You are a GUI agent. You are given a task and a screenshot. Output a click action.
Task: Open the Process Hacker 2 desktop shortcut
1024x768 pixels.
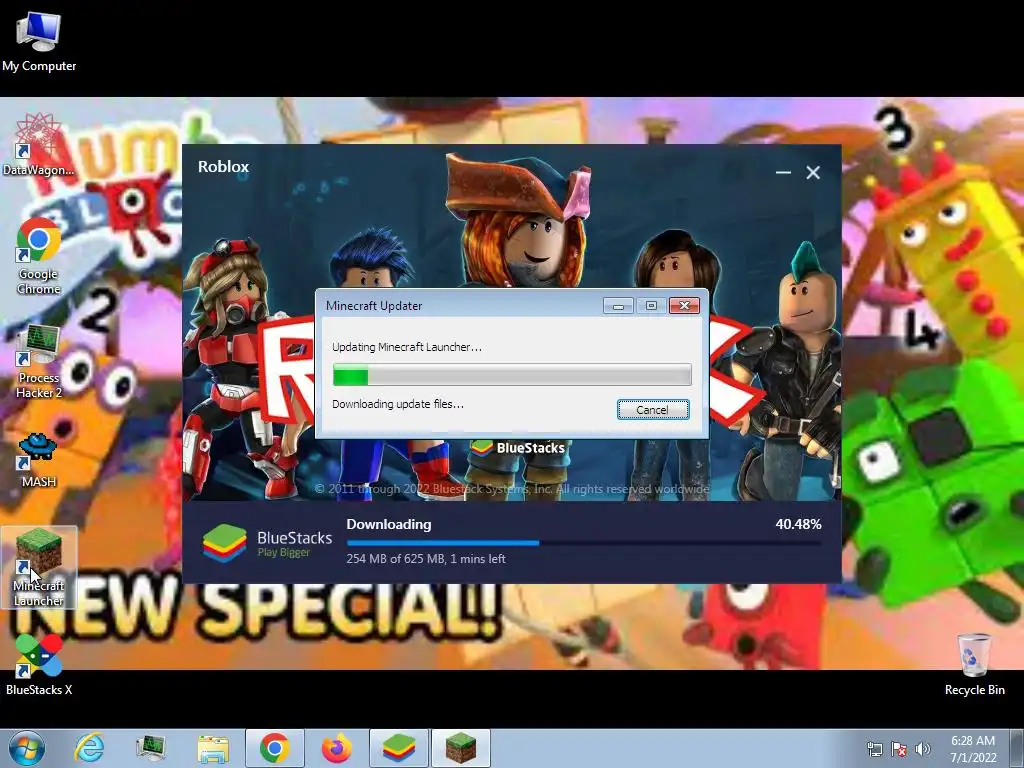(x=38, y=360)
